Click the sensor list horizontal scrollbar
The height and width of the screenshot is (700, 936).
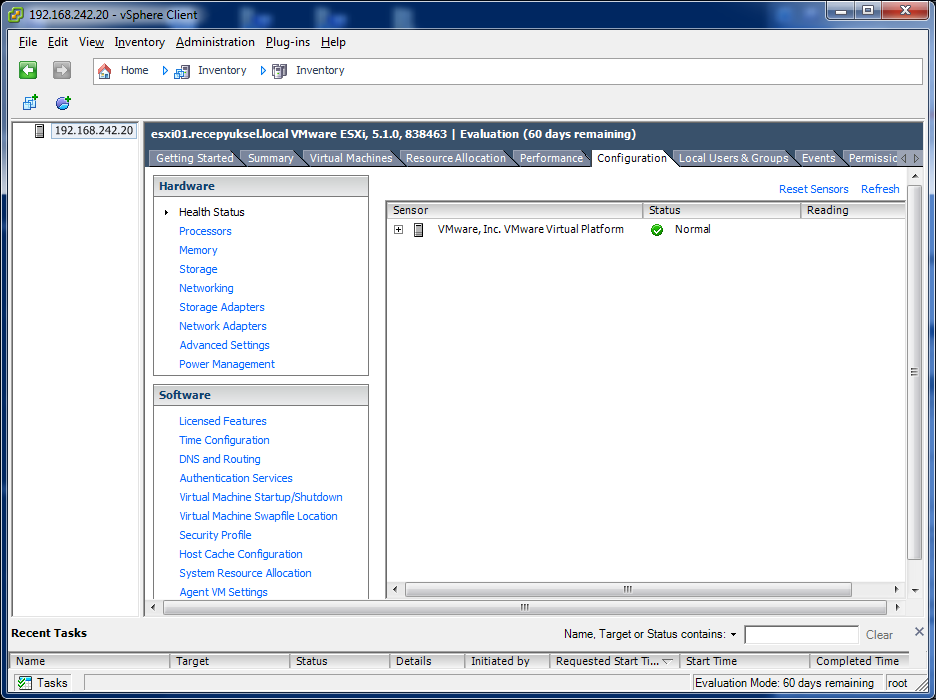coord(628,590)
